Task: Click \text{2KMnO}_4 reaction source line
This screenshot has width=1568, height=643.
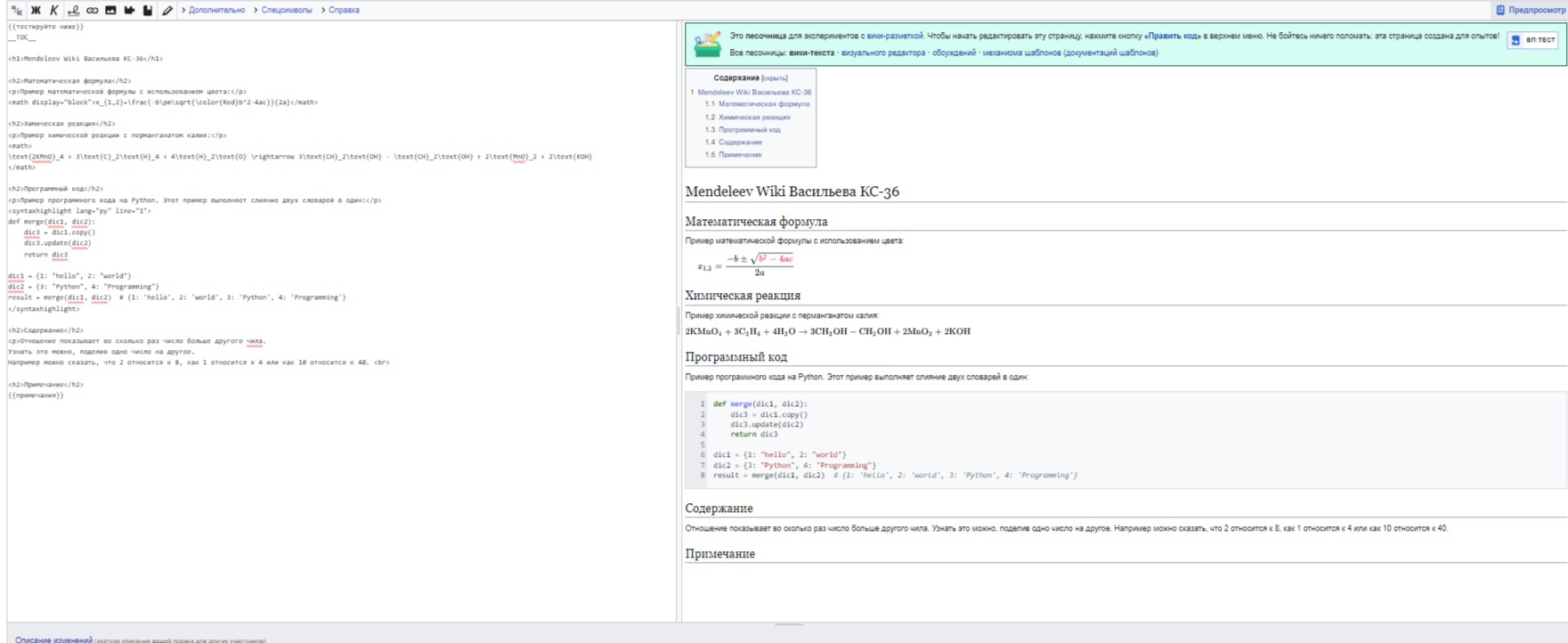Action: [300, 157]
